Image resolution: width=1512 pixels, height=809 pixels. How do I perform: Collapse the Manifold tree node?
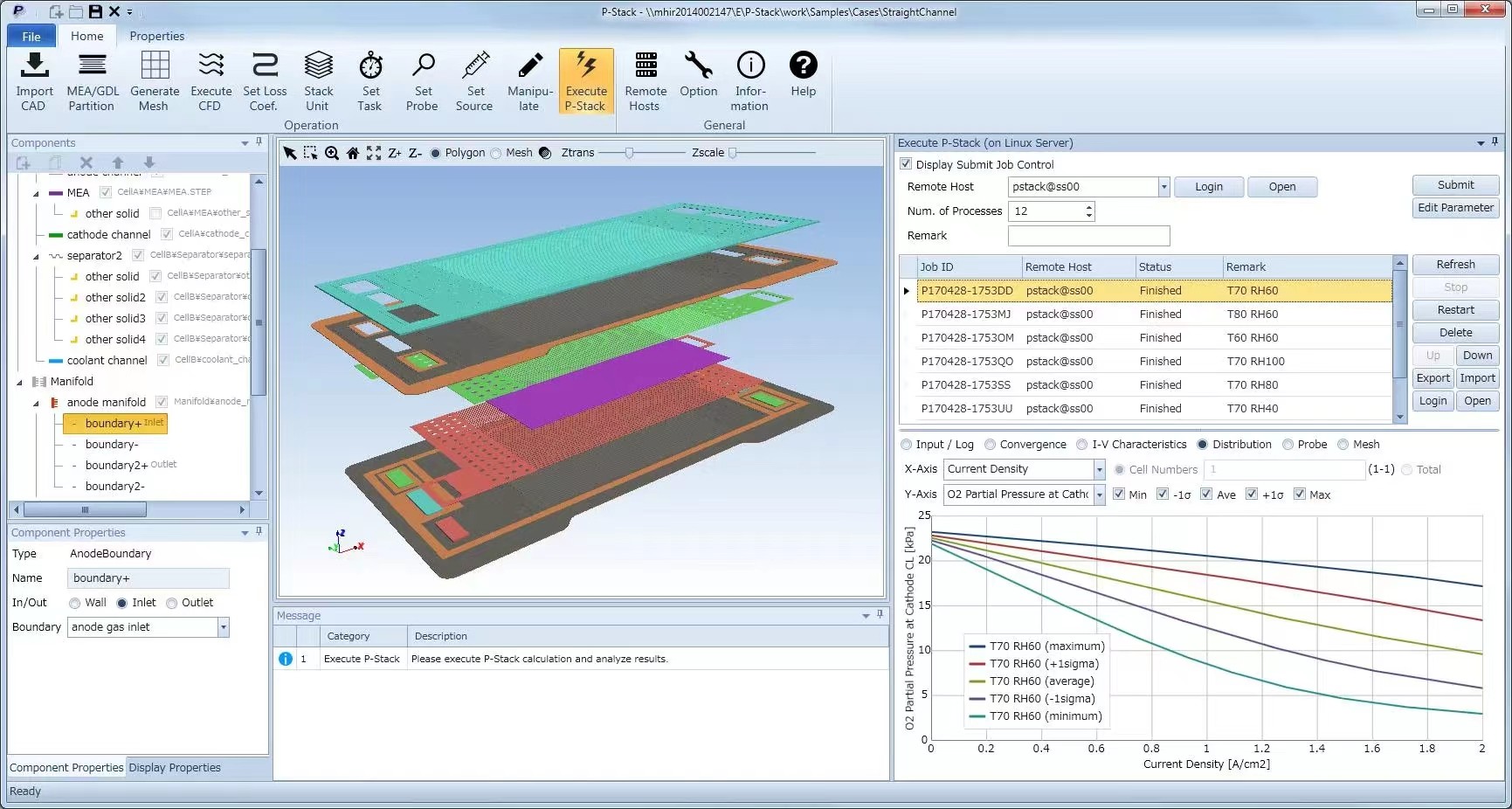point(19,382)
